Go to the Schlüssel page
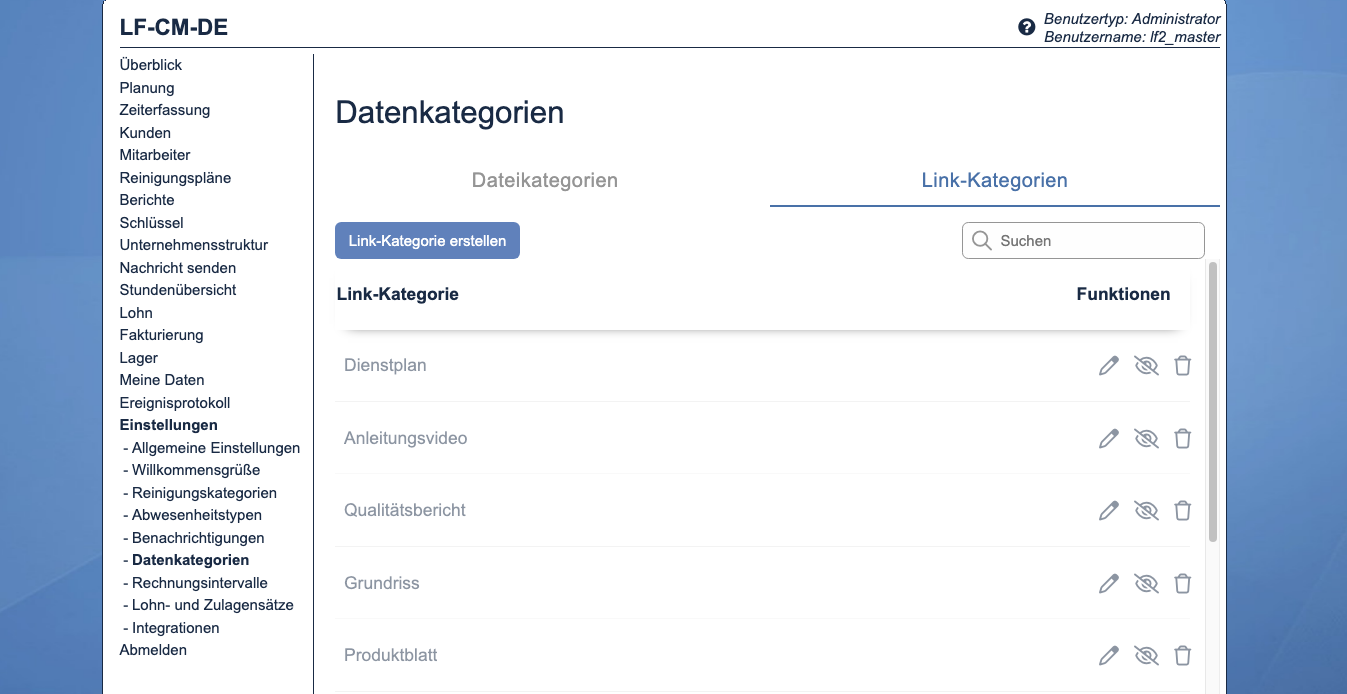Image resolution: width=1347 pixels, height=694 pixels. [152, 223]
